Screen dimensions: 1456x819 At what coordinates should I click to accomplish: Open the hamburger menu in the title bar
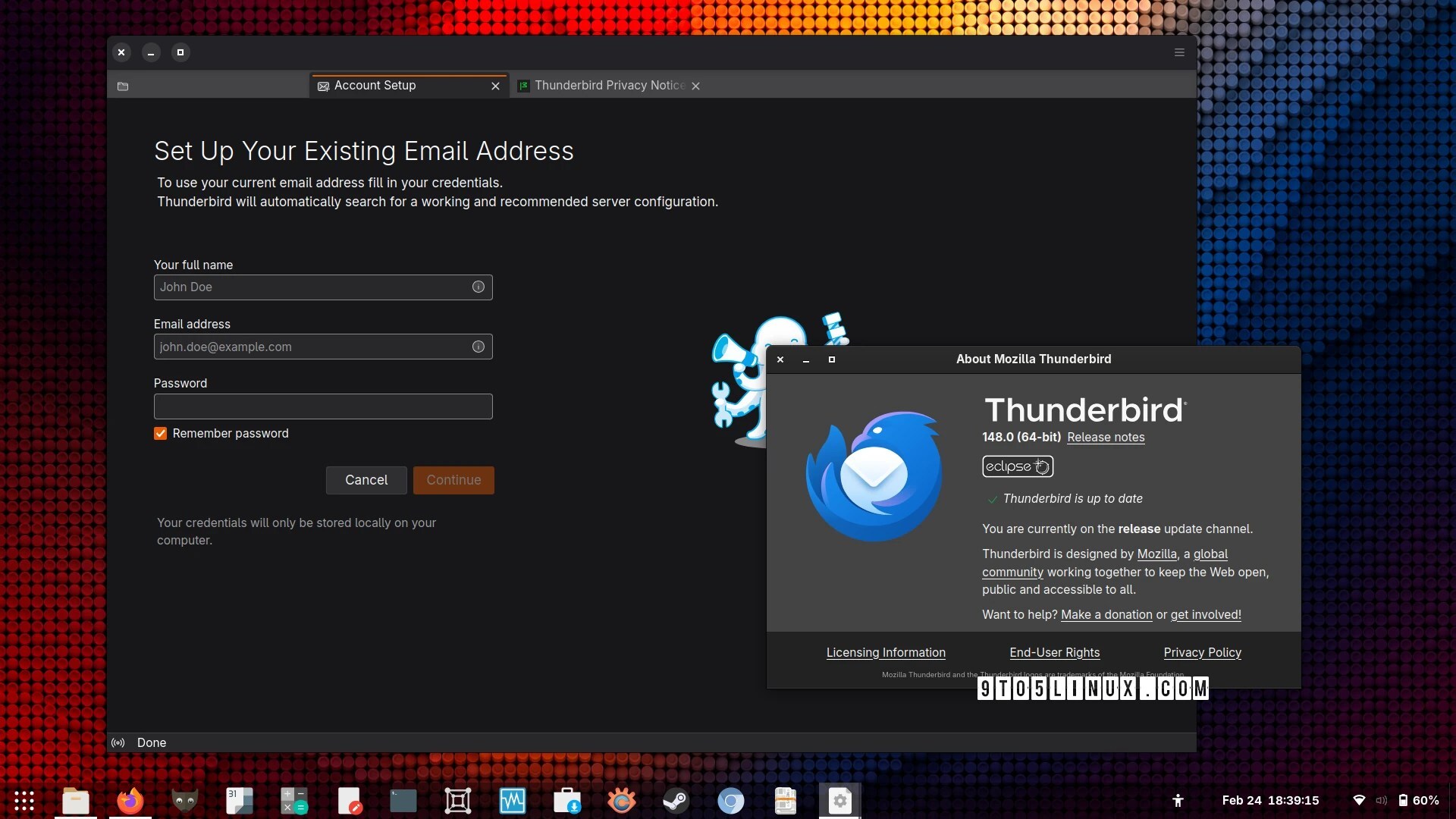click(x=1179, y=52)
